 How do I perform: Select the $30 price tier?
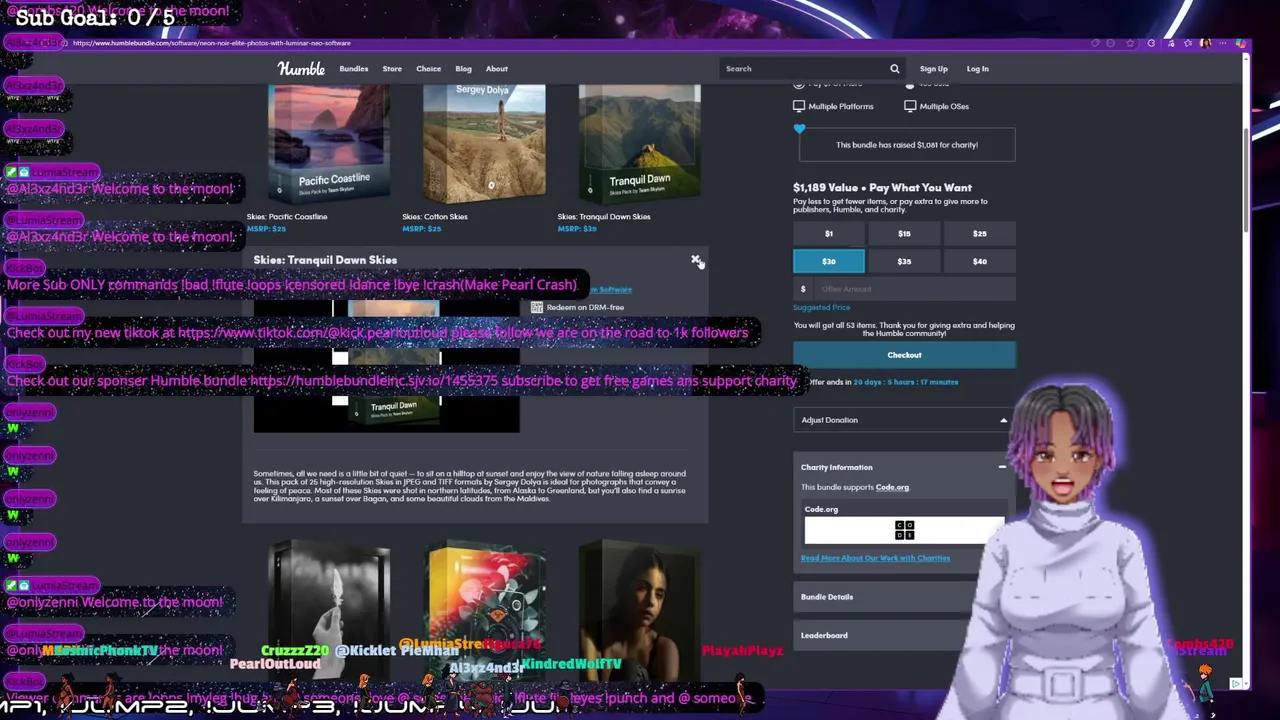[x=828, y=262]
